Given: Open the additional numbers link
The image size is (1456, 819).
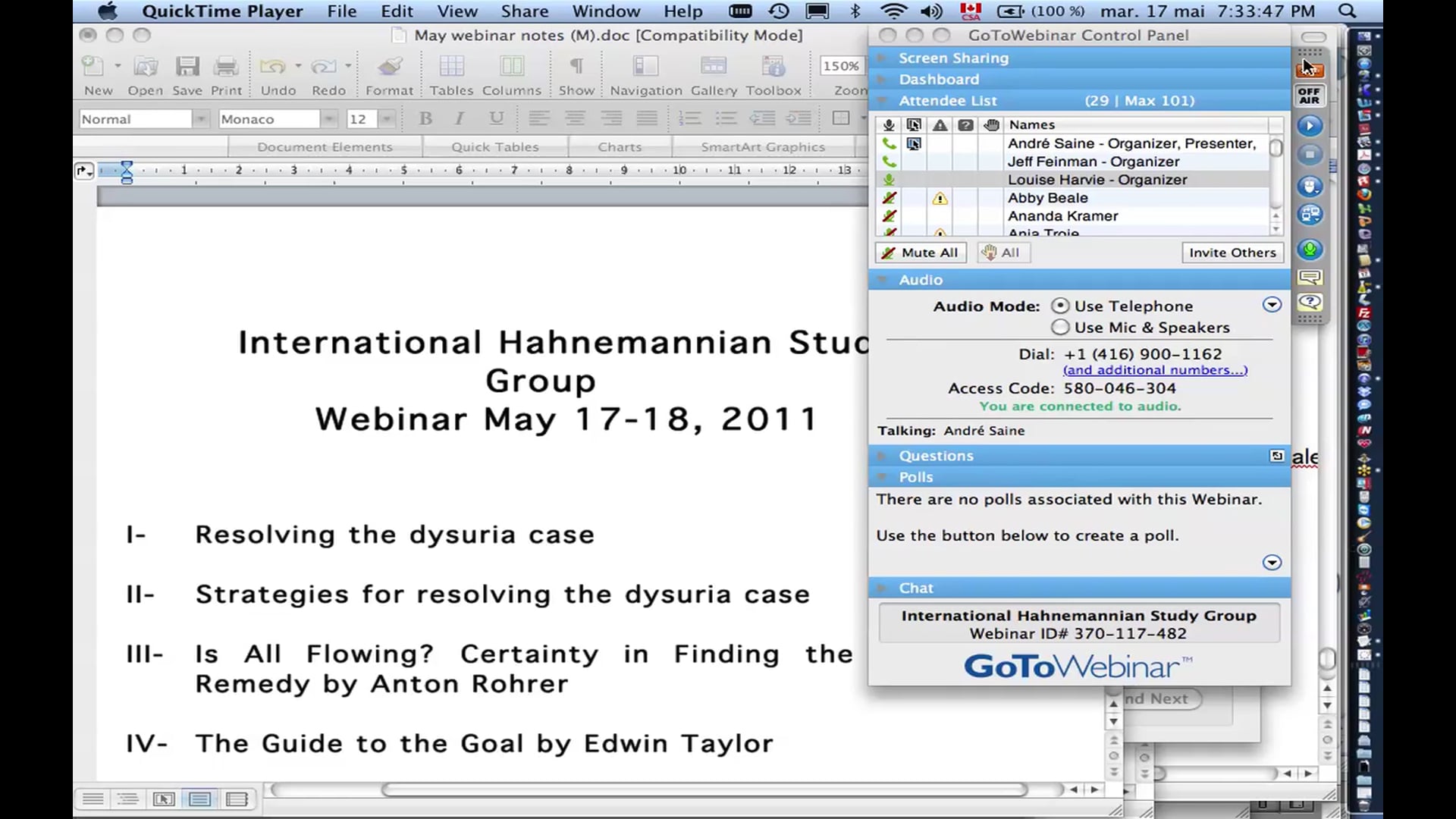Looking at the screenshot, I should pyautogui.click(x=1155, y=370).
